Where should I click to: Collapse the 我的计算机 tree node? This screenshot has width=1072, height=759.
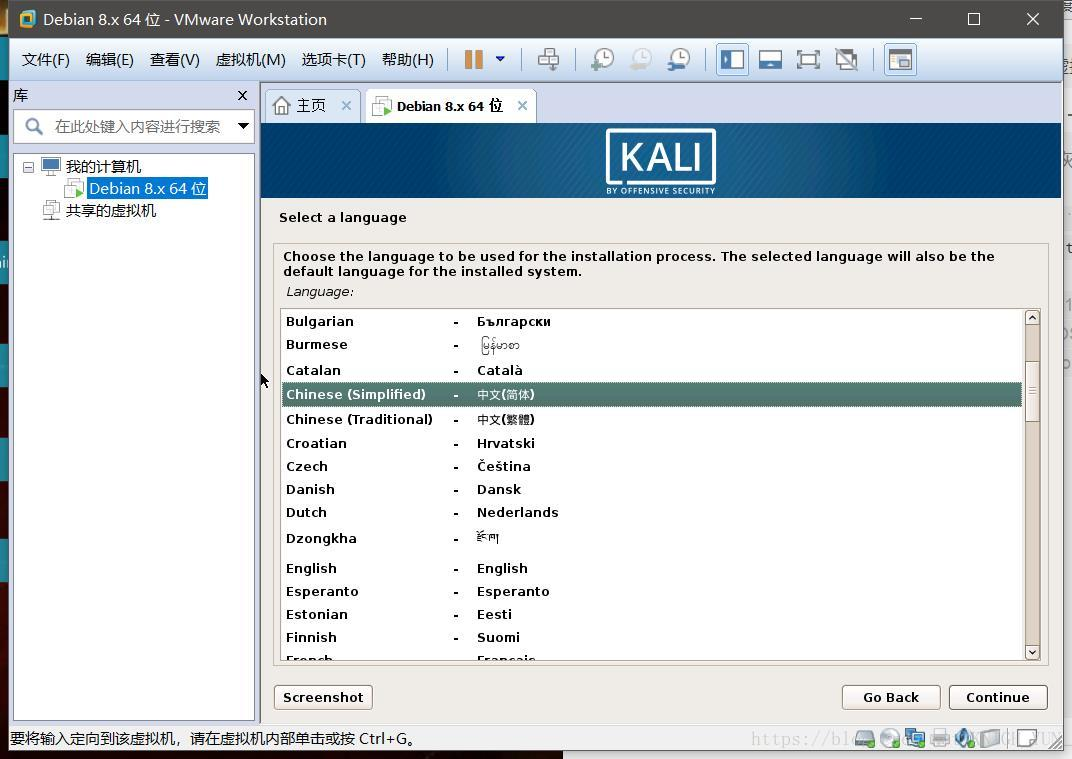click(x=28, y=166)
